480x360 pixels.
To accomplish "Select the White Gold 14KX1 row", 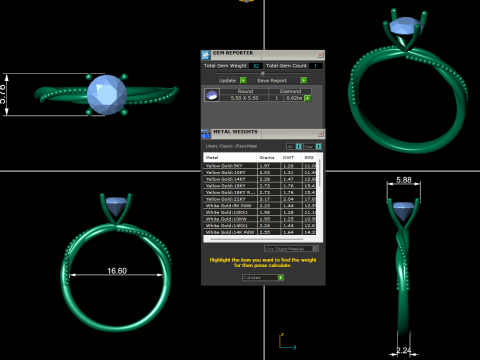I will (260, 226).
